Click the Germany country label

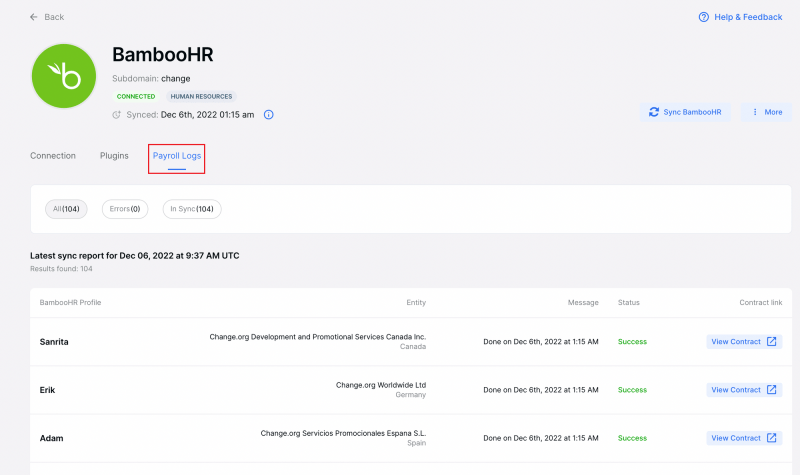click(411, 394)
